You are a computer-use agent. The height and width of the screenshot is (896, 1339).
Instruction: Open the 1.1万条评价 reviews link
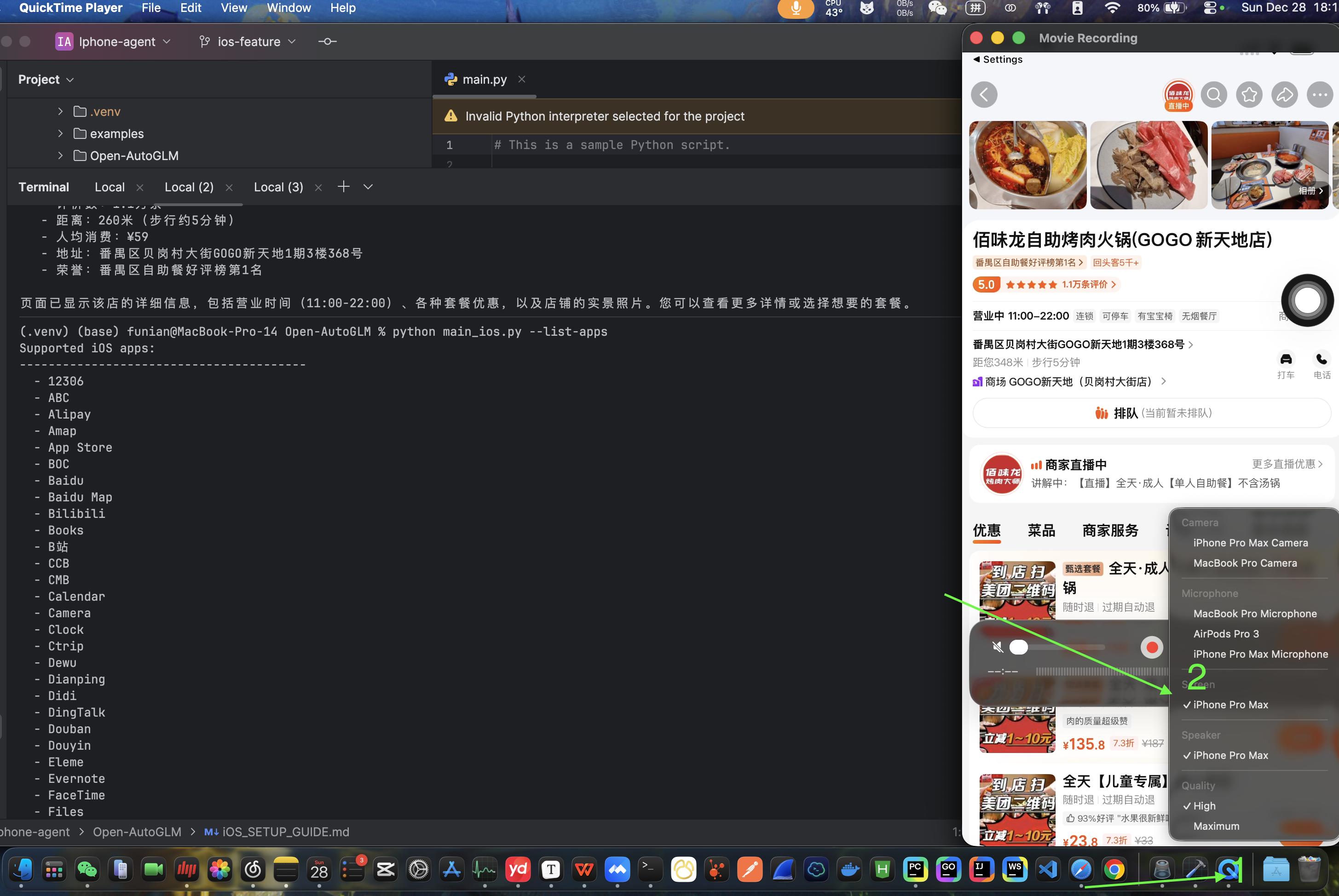pyautogui.click(x=1084, y=284)
